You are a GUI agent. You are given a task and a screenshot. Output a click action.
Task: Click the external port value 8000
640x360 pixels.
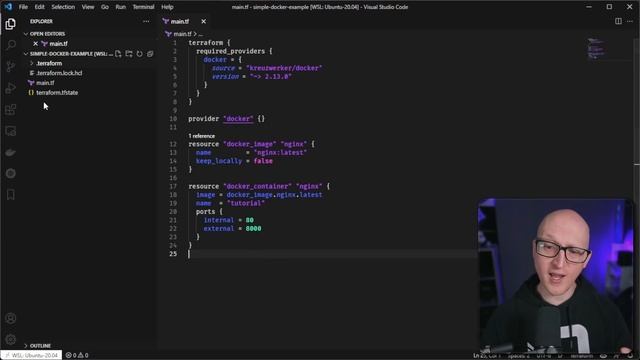253,229
